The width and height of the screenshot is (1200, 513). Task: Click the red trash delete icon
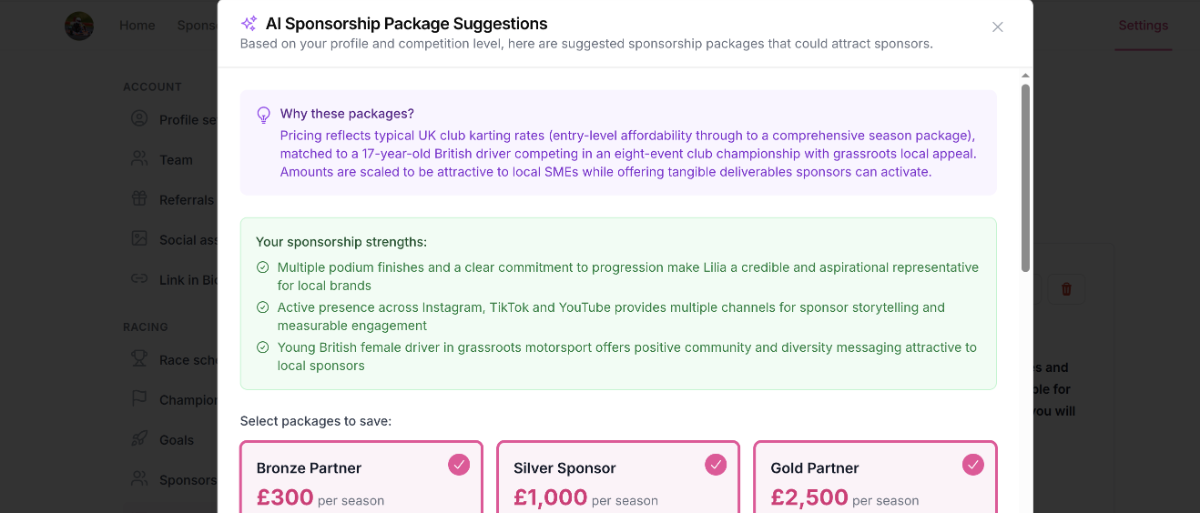tap(1066, 289)
